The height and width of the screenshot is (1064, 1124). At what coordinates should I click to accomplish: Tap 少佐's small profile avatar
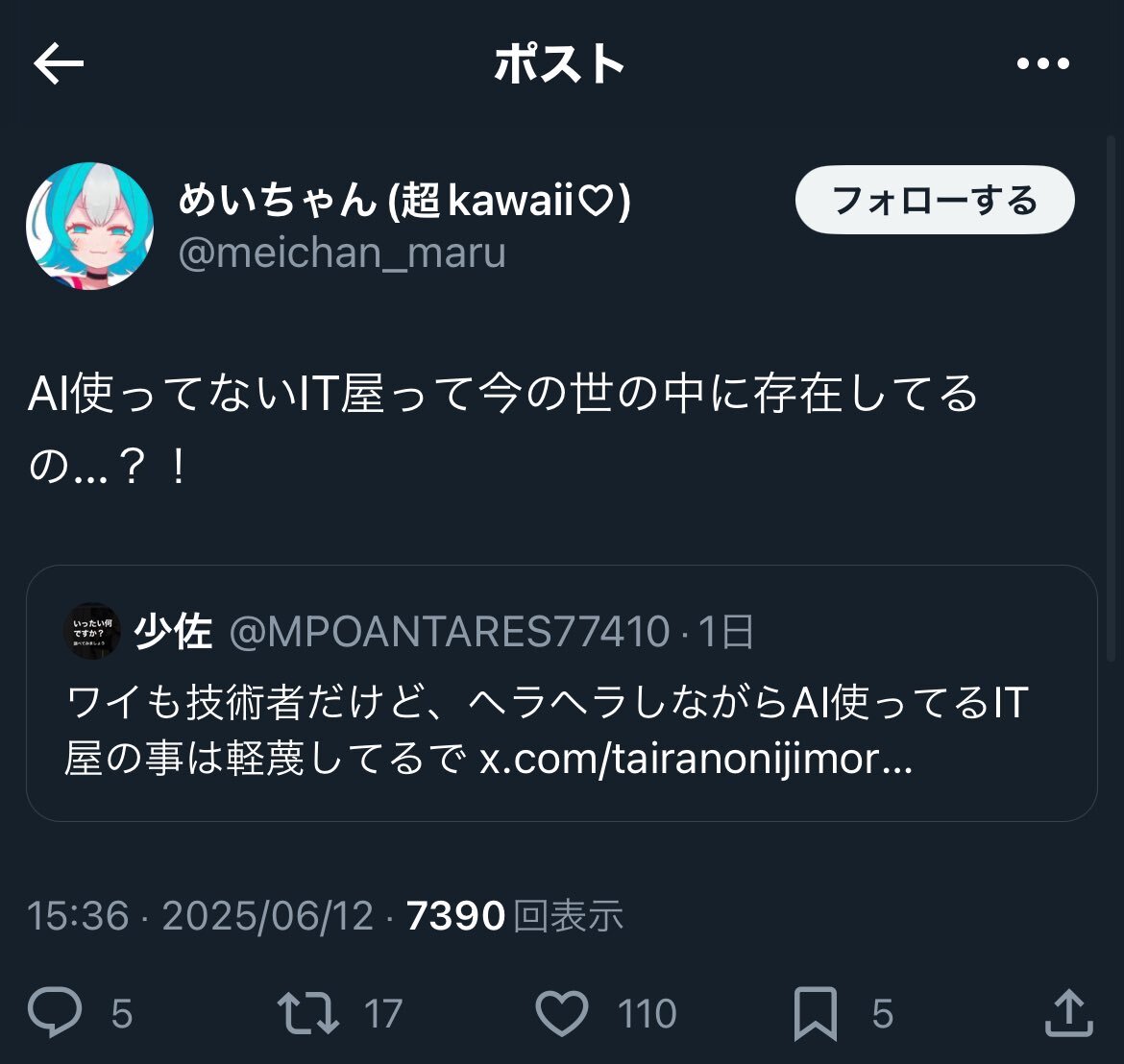[92, 631]
